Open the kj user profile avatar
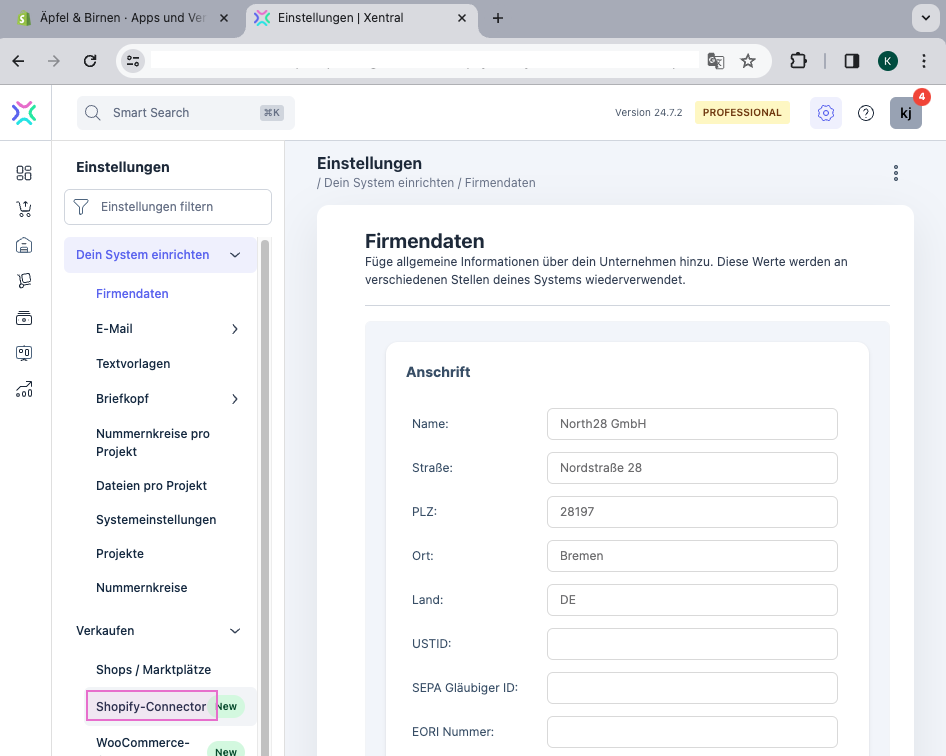The height and width of the screenshot is (756, 946). coord(905,113)
